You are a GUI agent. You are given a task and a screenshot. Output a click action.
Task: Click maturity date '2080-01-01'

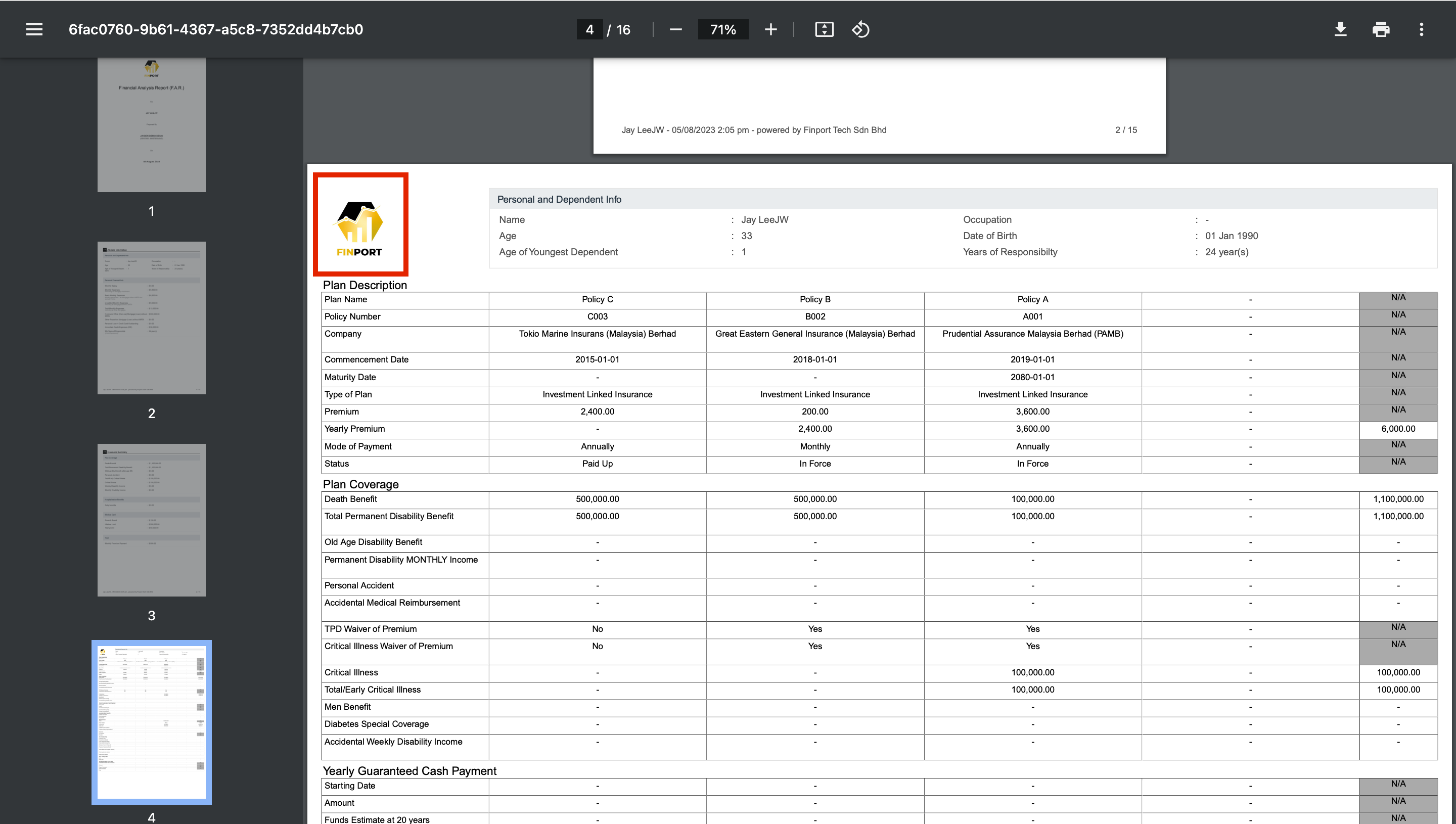[x=1033, y=377]
